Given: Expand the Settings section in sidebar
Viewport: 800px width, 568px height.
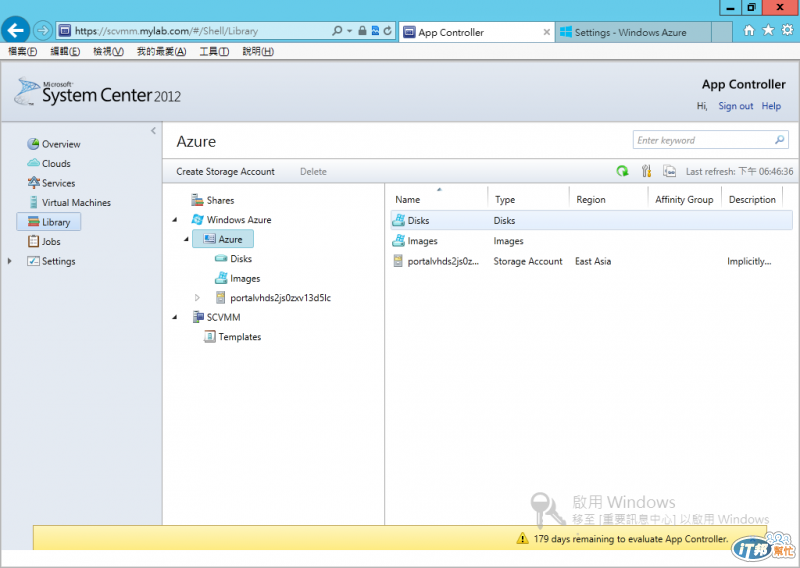Looking at the screenshot, I should (x=10, y=261).
